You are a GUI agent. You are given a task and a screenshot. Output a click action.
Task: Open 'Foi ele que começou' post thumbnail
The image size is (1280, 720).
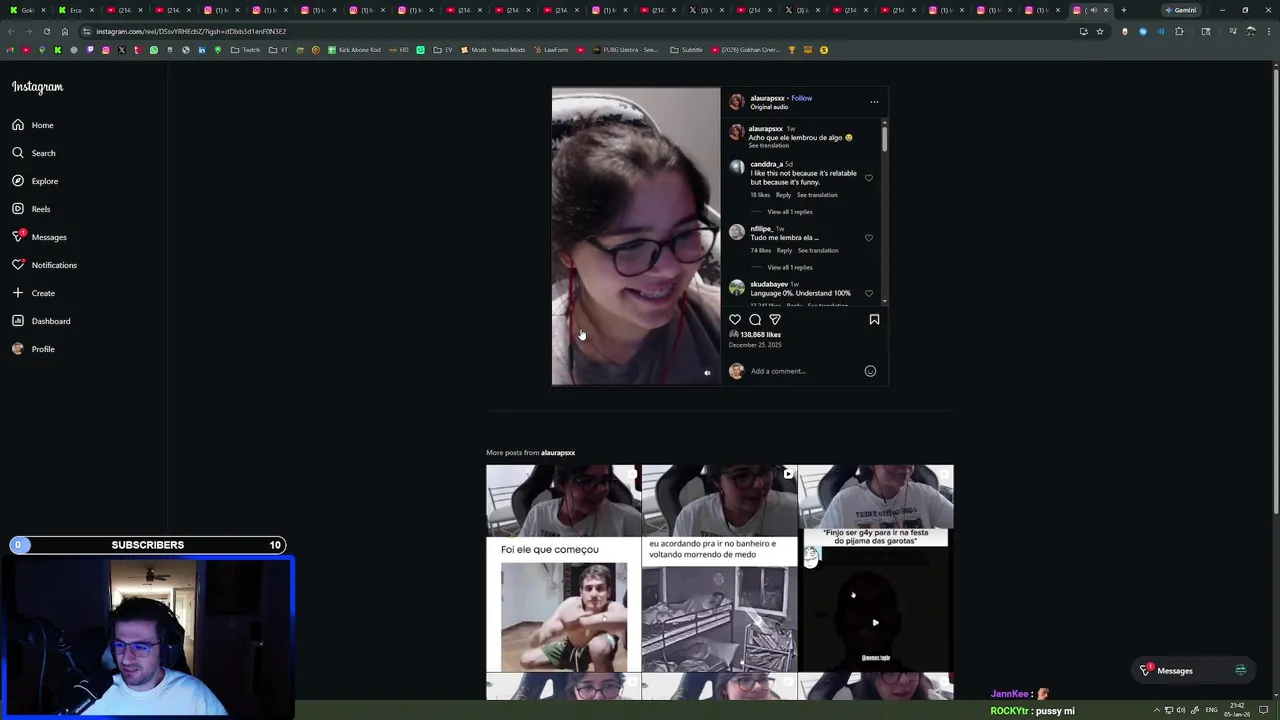coord(563,568)
